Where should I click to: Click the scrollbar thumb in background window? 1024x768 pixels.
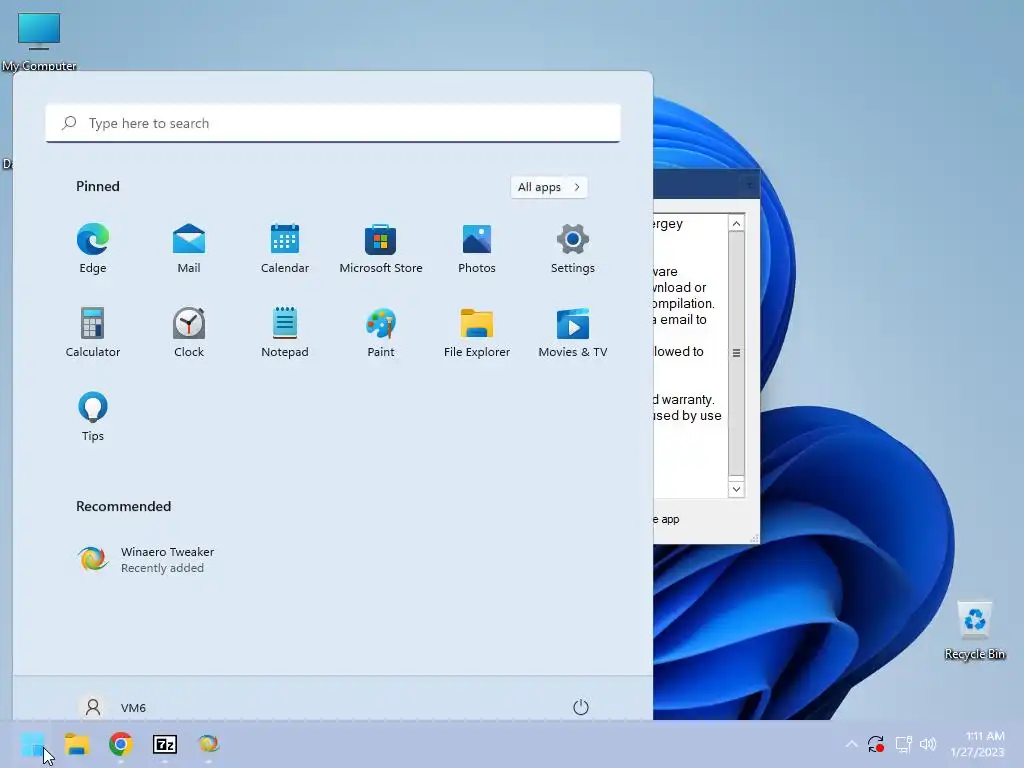[x=737, y=353]
